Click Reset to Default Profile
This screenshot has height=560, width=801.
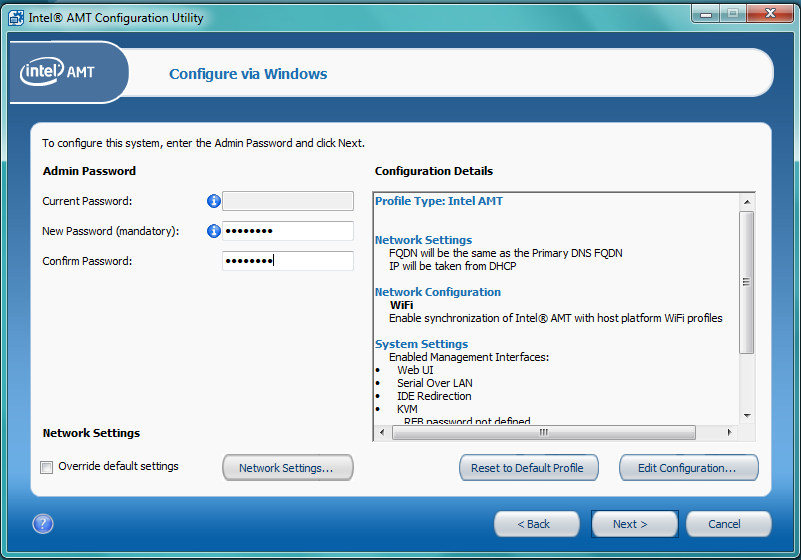[x=529, y=468]
